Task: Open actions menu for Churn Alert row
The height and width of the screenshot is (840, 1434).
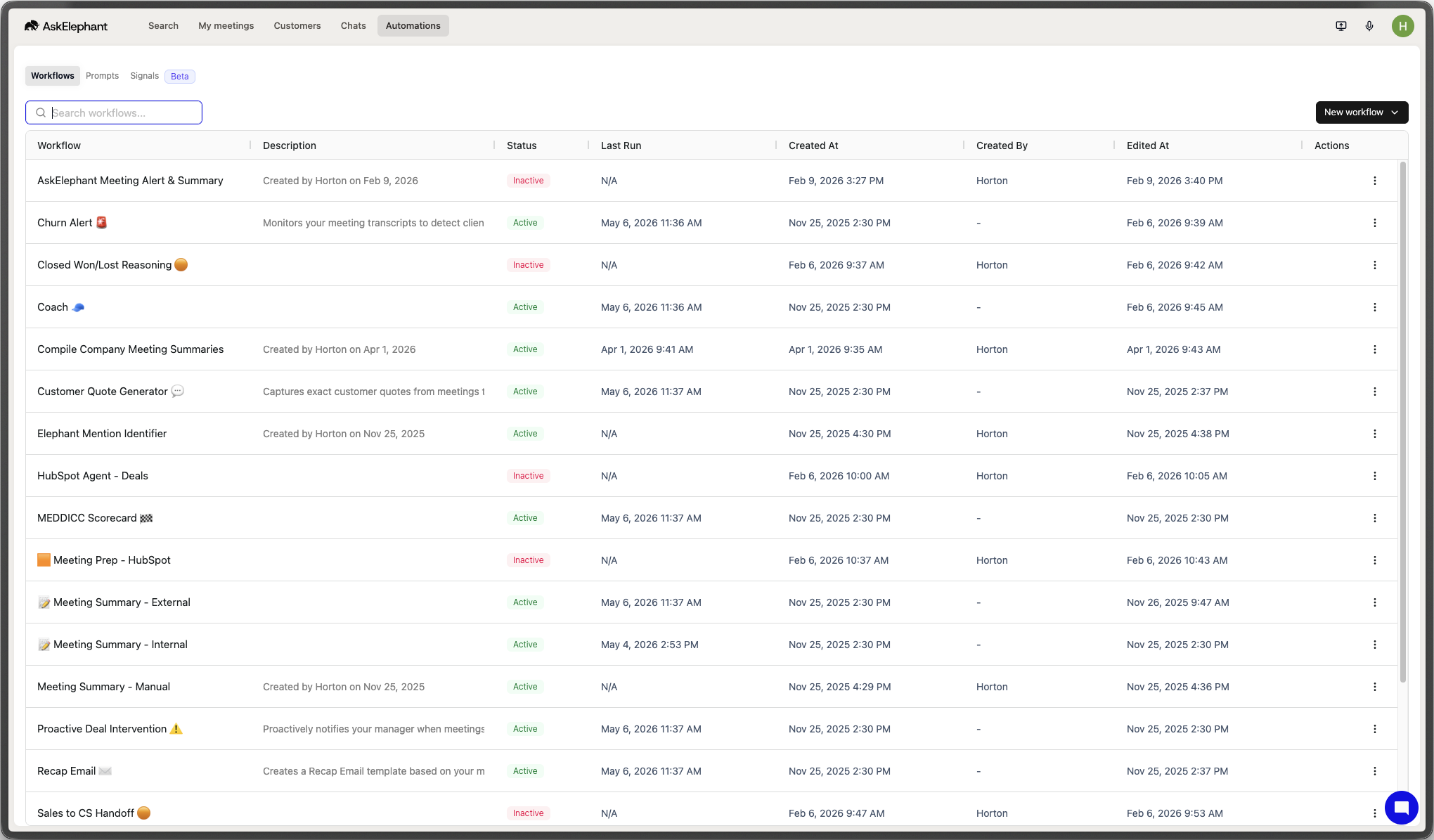Action: pos(1375,223)
